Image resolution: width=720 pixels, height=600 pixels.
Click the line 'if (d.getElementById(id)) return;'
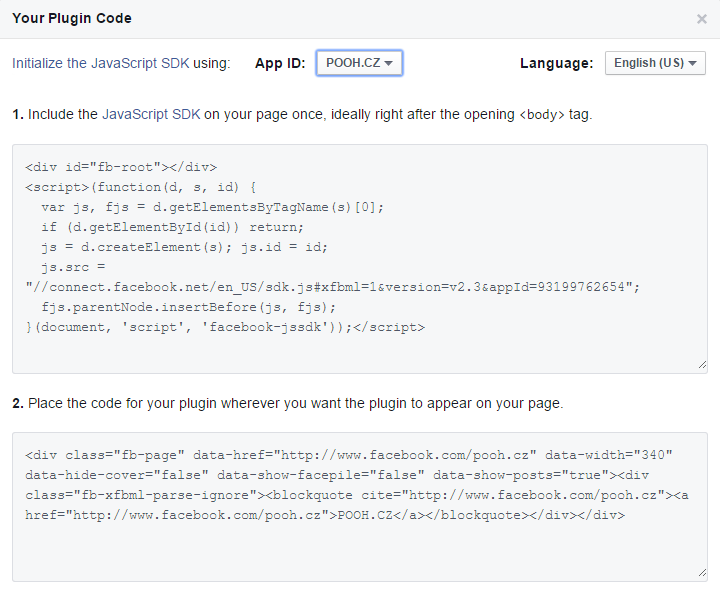(173, 227)
